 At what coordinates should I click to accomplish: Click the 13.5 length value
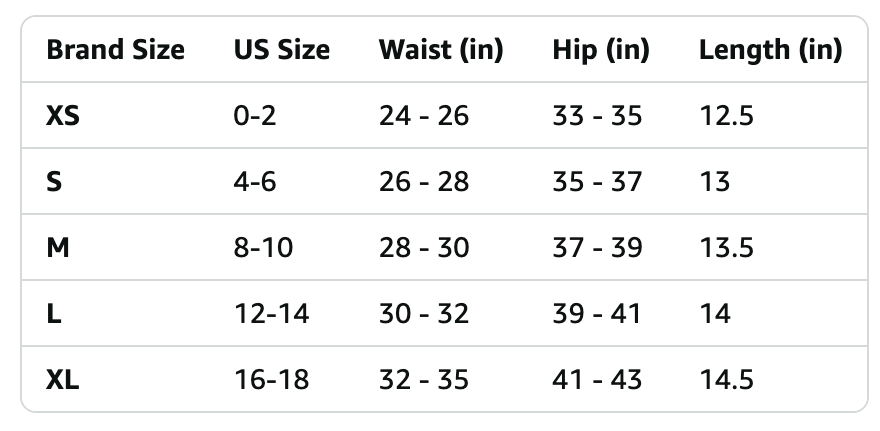click(x=726, y=247)
